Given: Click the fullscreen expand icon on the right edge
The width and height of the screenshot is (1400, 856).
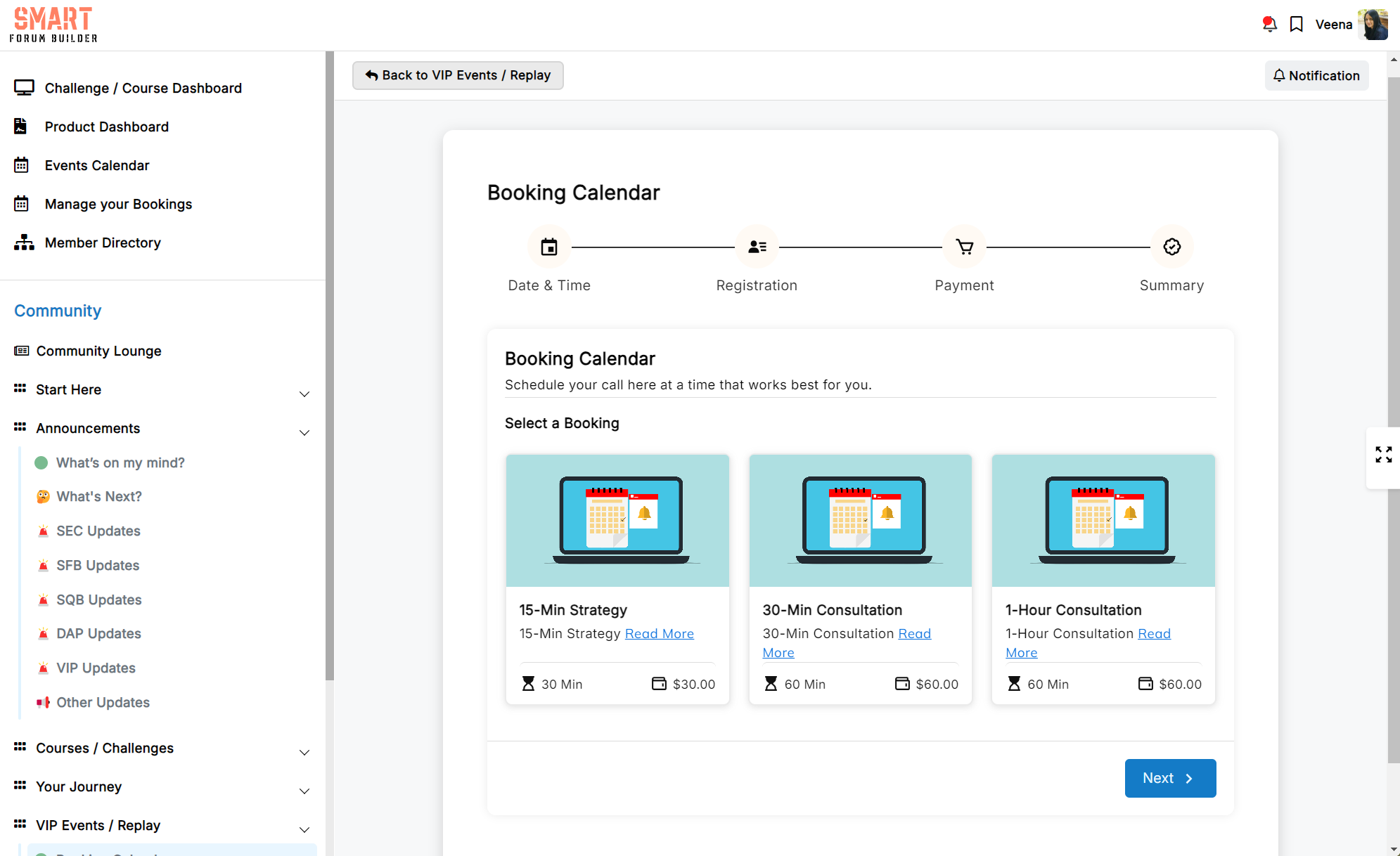Looking at the screenshot, I should coord(1383,455).
